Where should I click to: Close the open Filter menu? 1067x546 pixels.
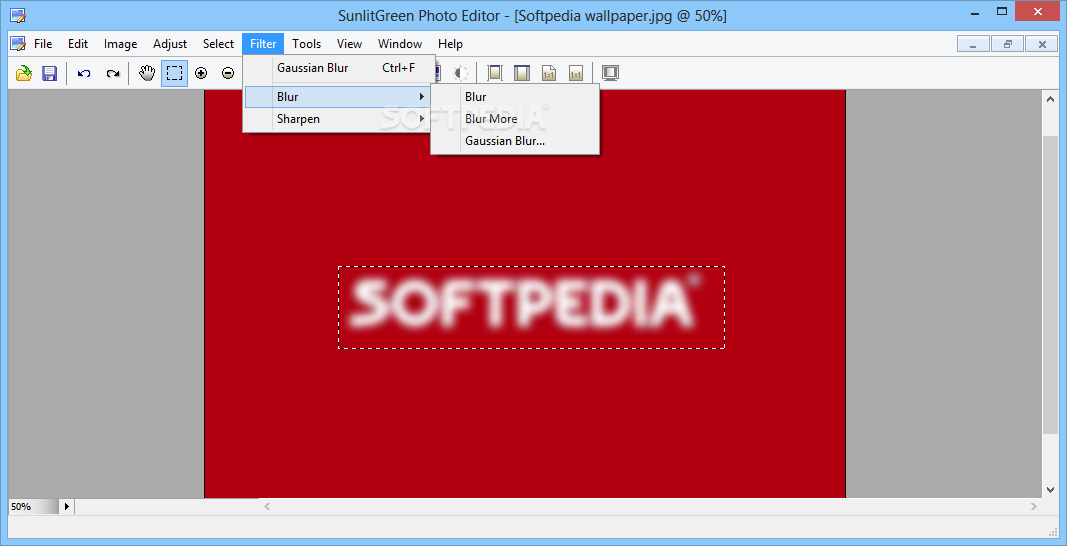click(x=263, y=44)
